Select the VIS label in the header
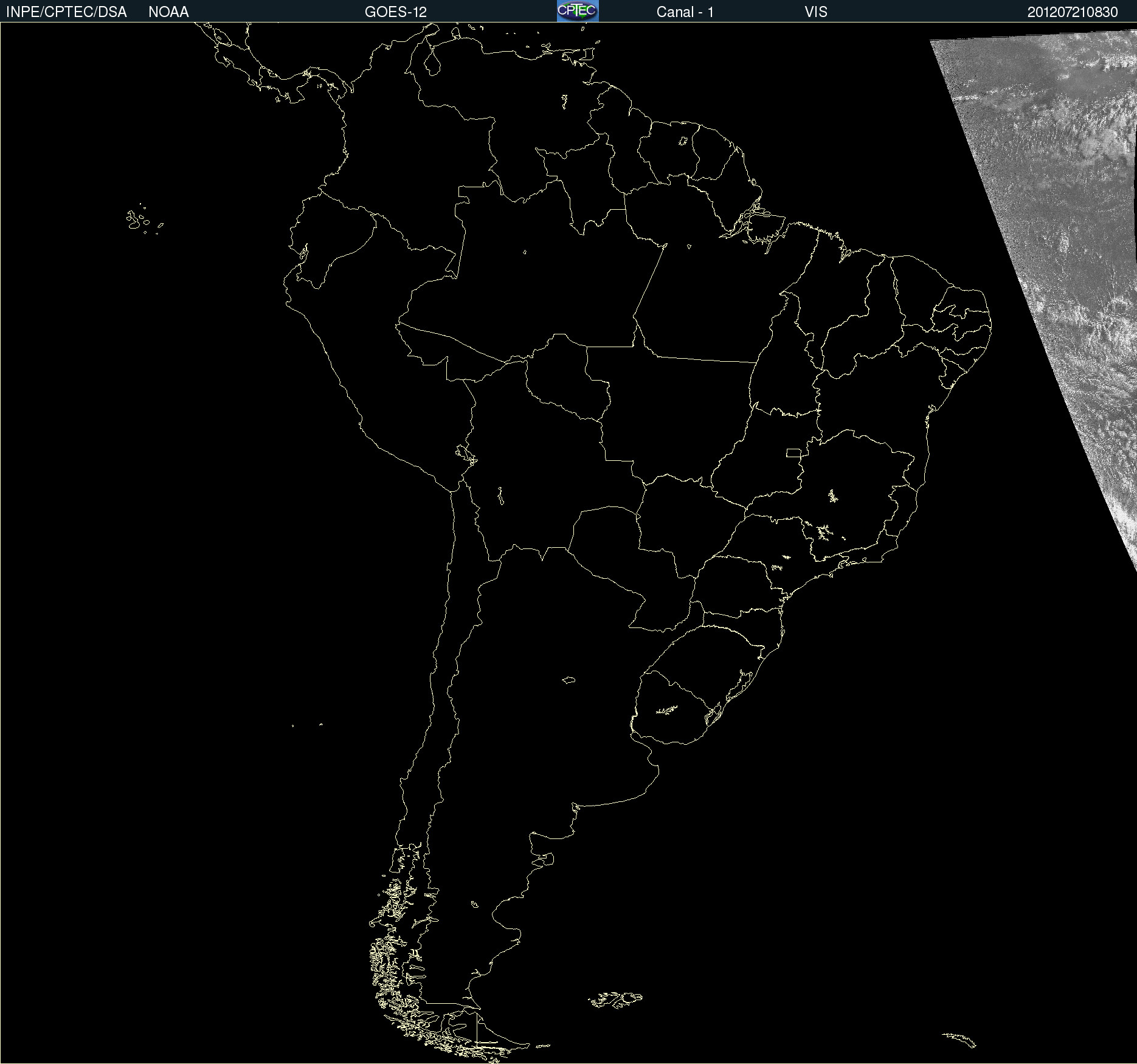 [x=816, y=12]
